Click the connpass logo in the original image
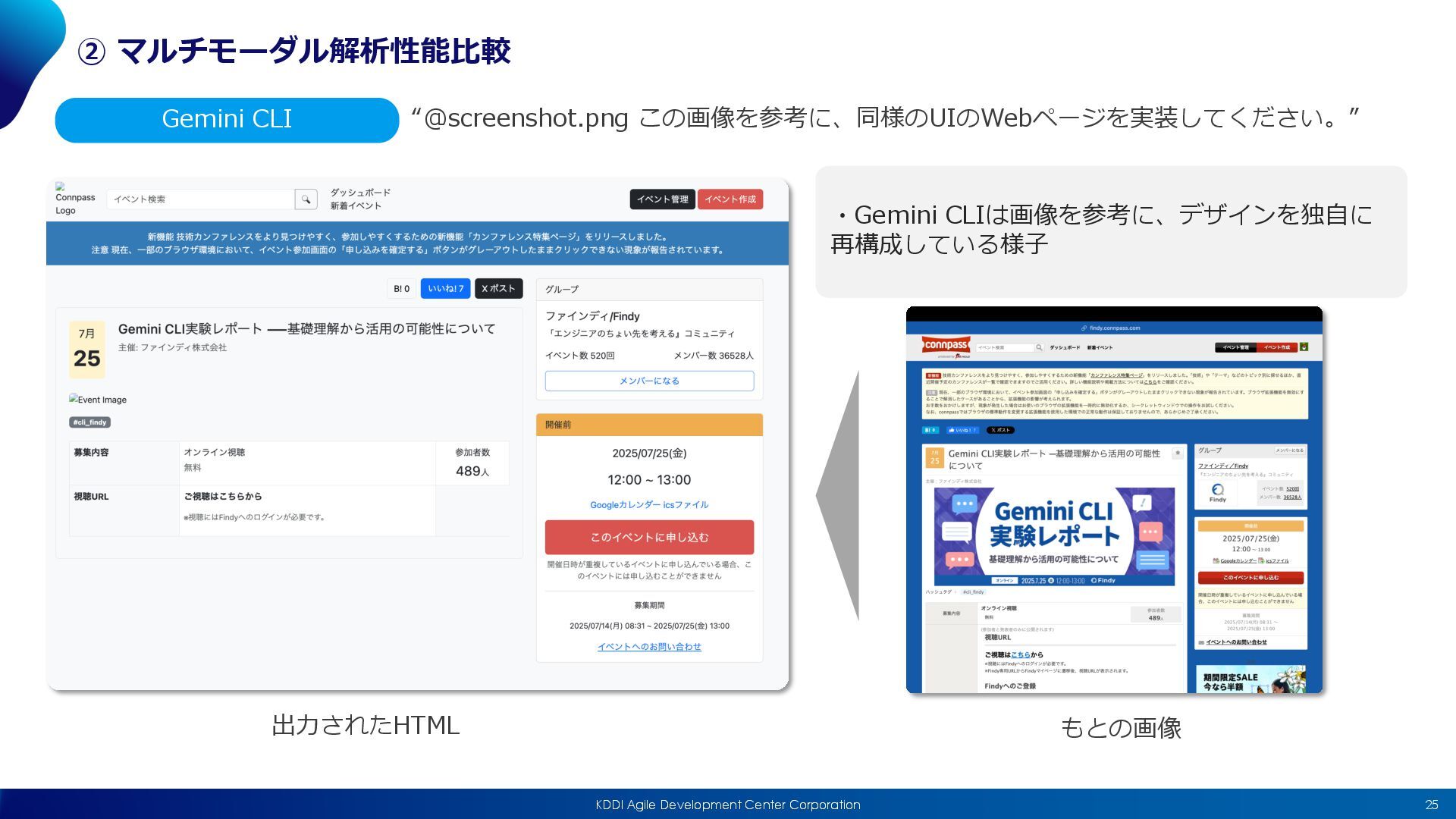This screenshot has width=1456, height=819. click(946, 346)
